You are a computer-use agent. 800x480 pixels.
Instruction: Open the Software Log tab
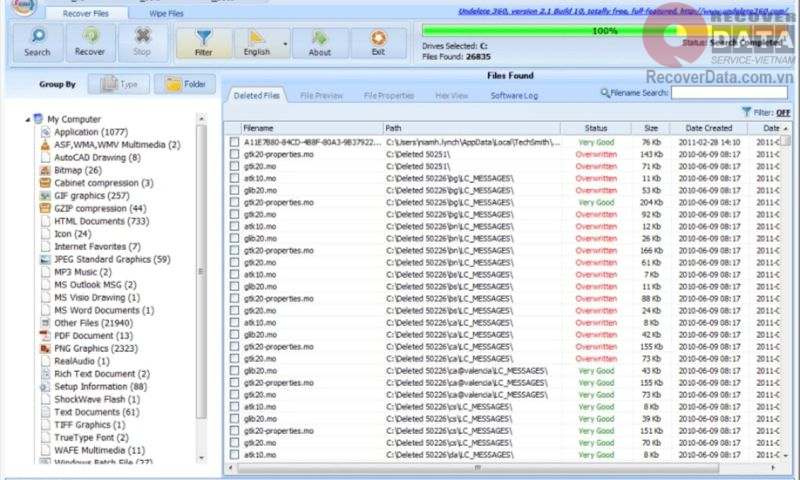coord(514,96)
